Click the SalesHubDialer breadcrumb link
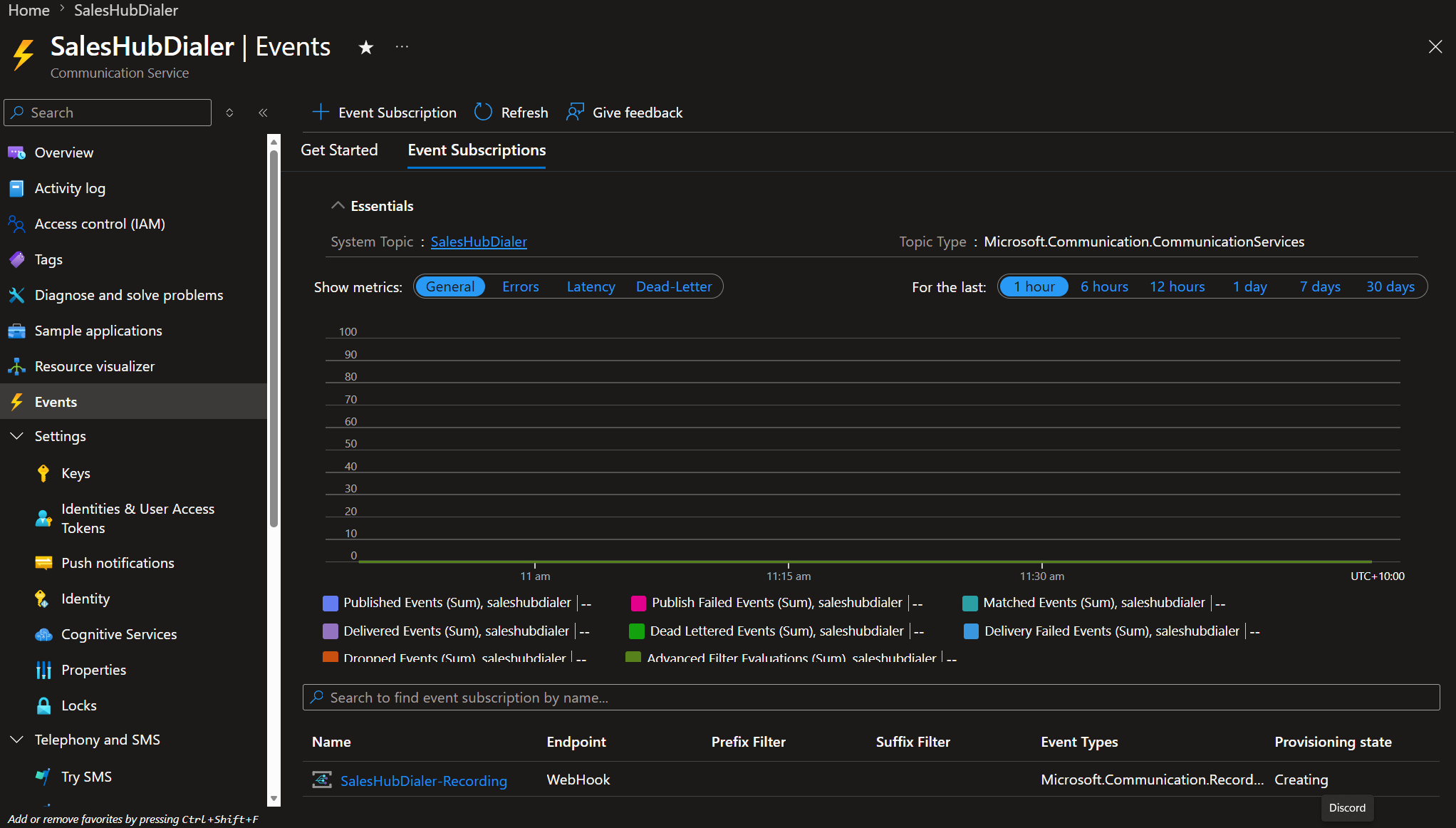This screenshot has width=1456, height=828. click(126, 10)
